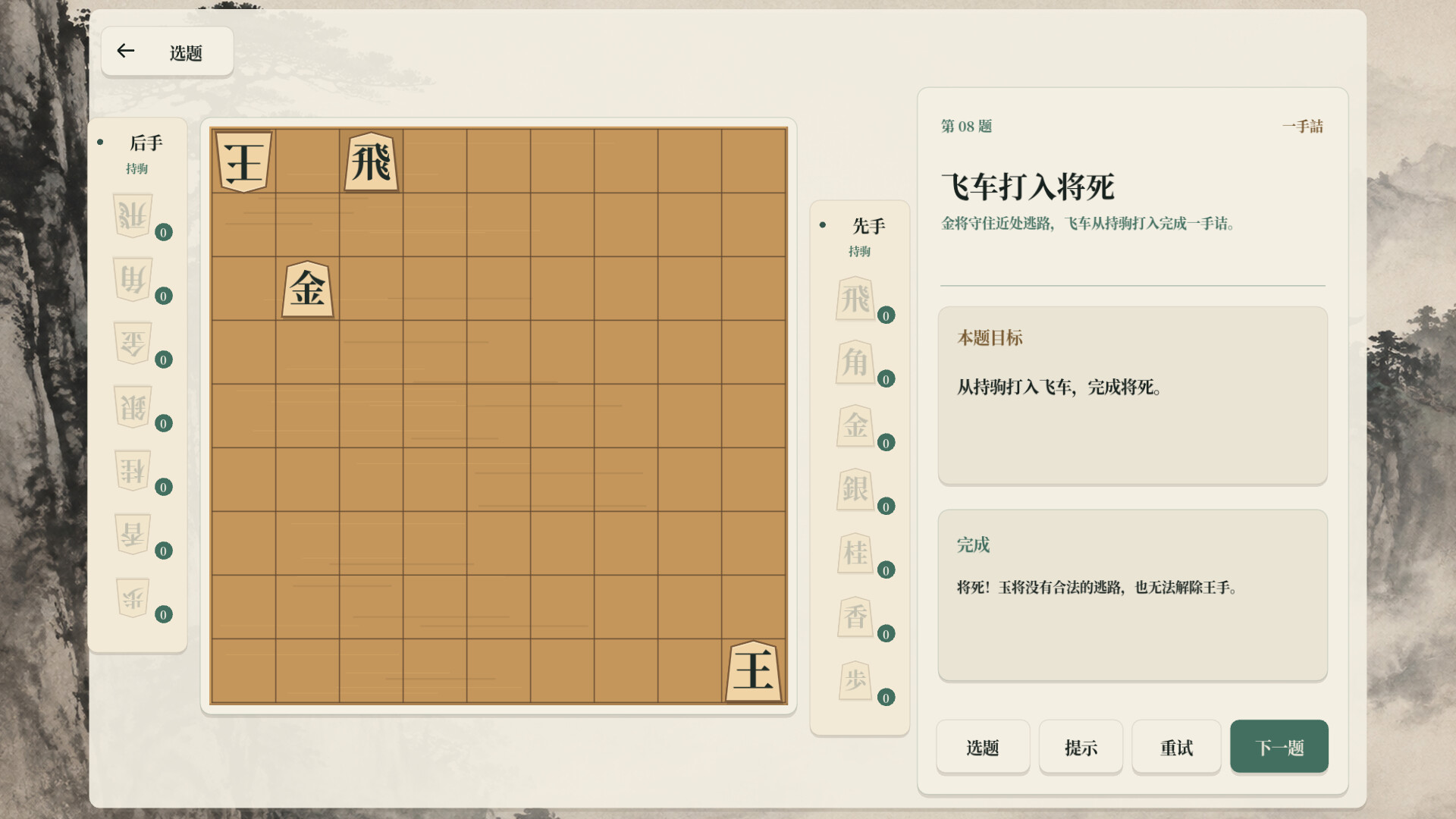This screenshot has width=1456, height=819.
Task: Click the inverted lance in 后手 hand
Action: click(x=133, y=535)
